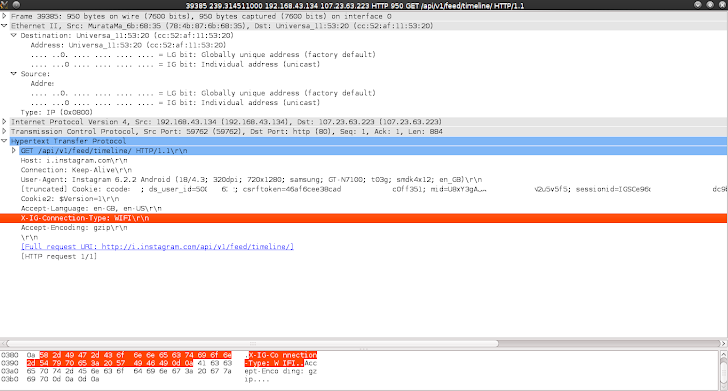The width and height of the screenshot is (728, 391).
Task: Collapse the Destination Universa subtree
Action: tap(13, 35)
